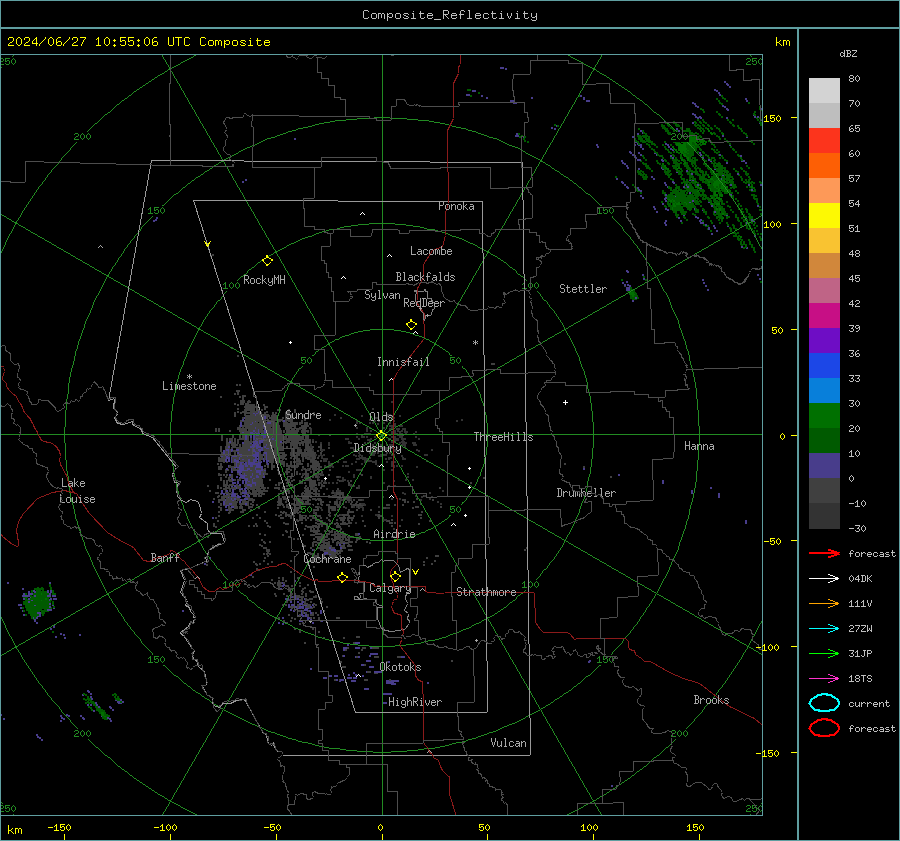Click the yellow diamond marker below Cochrane
Screen dimensions: 900x841
click(342, 578)
